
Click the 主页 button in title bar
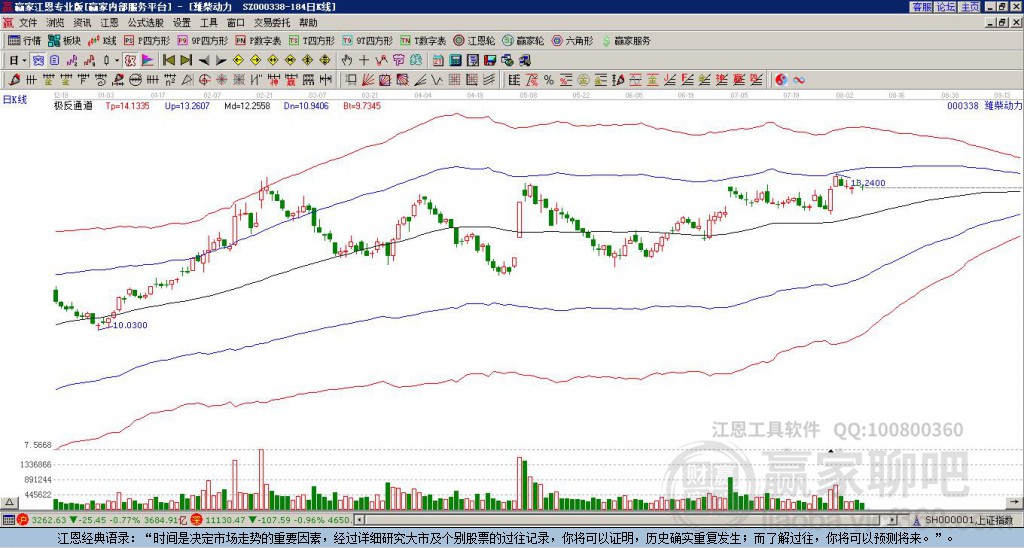970,7
